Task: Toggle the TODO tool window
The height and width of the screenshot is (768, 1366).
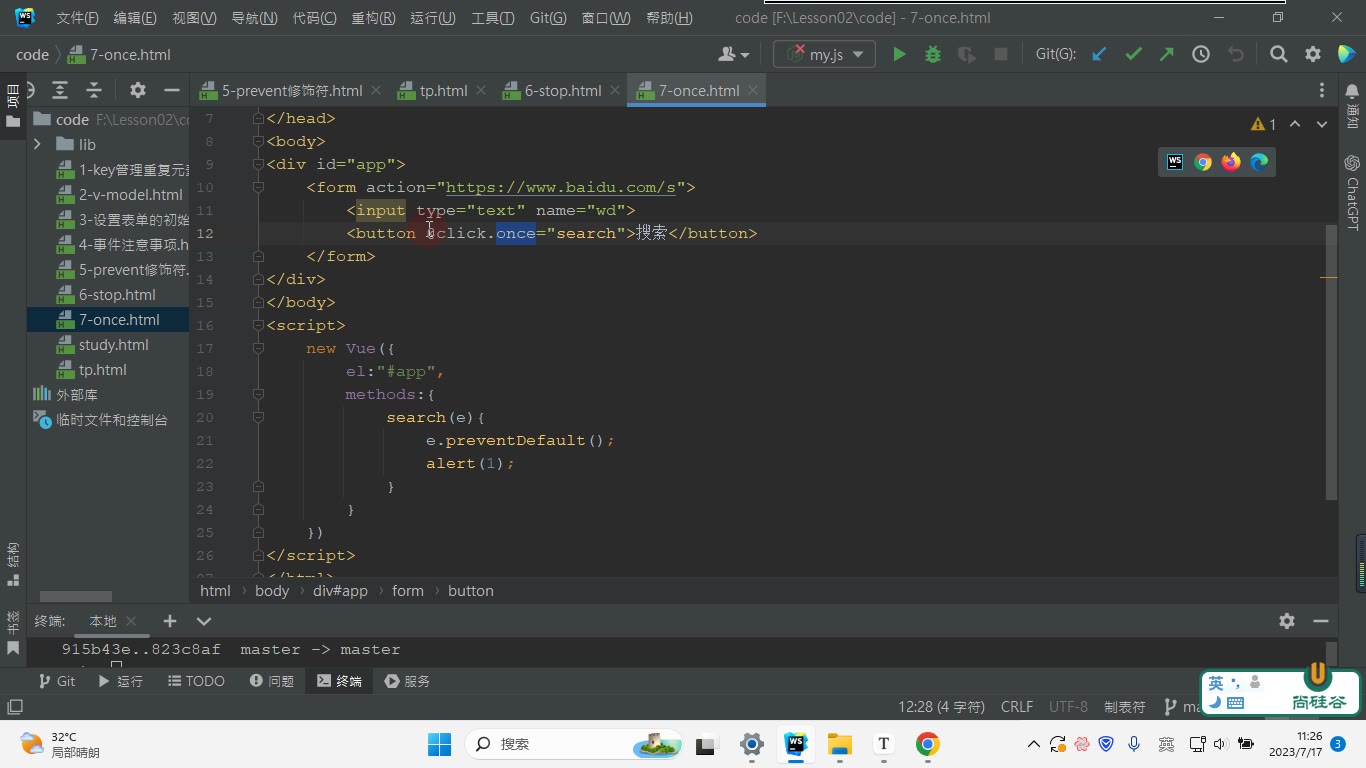Action: coord(196,681)
